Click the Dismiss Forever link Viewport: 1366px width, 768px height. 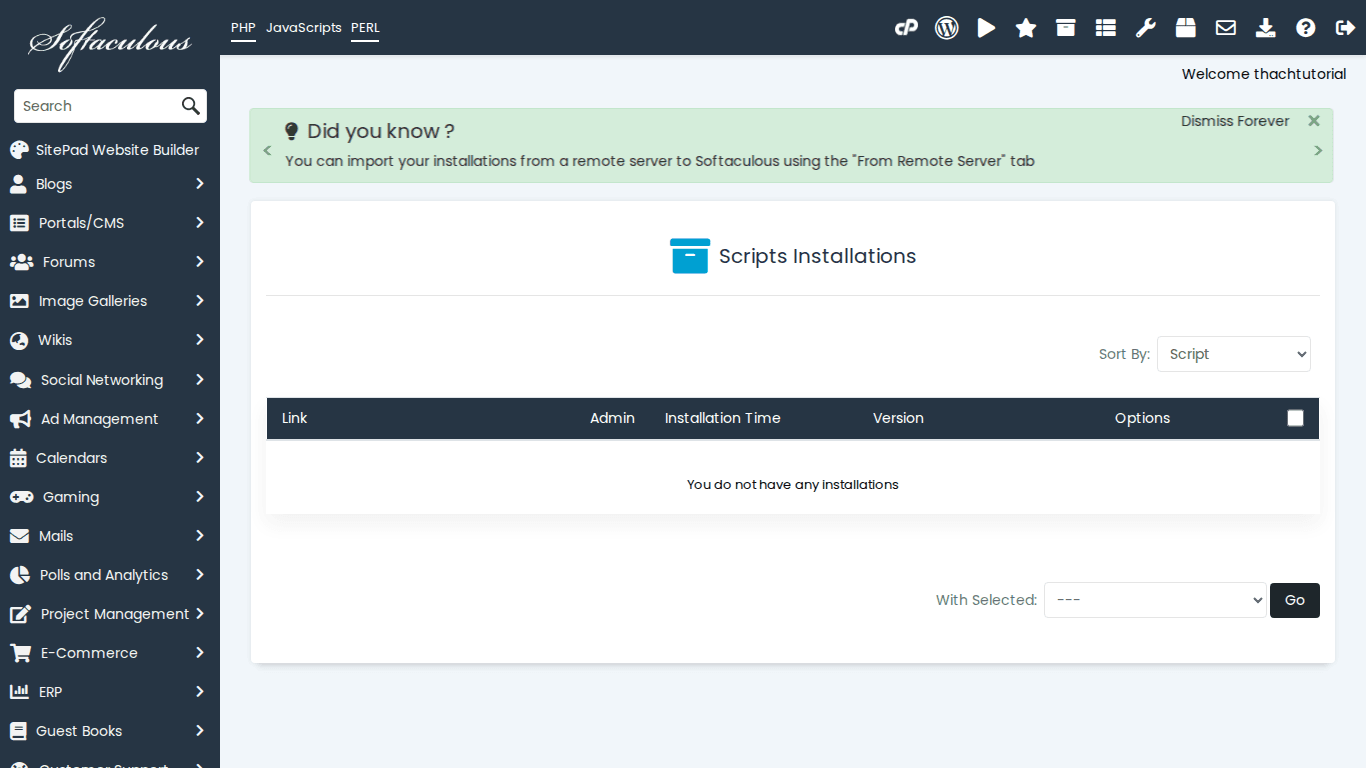click(x=1235, y=120)
